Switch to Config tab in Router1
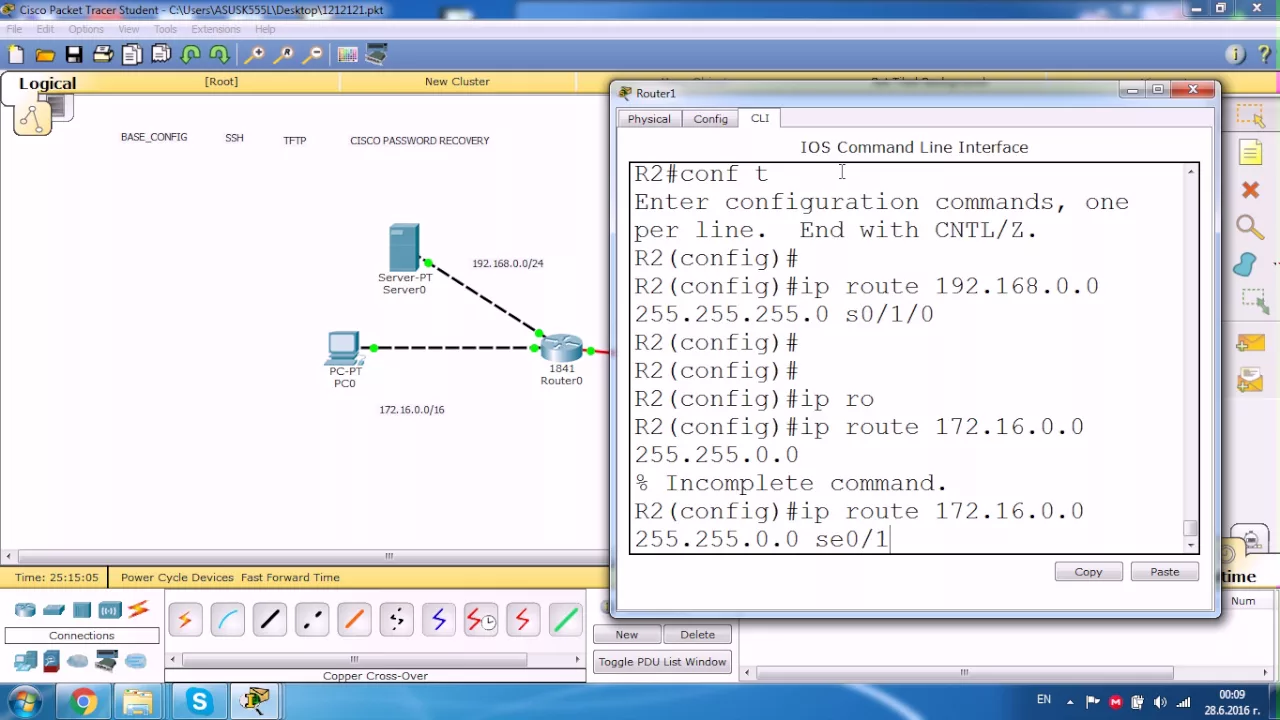1280x720 pixels. coord(711,119)
